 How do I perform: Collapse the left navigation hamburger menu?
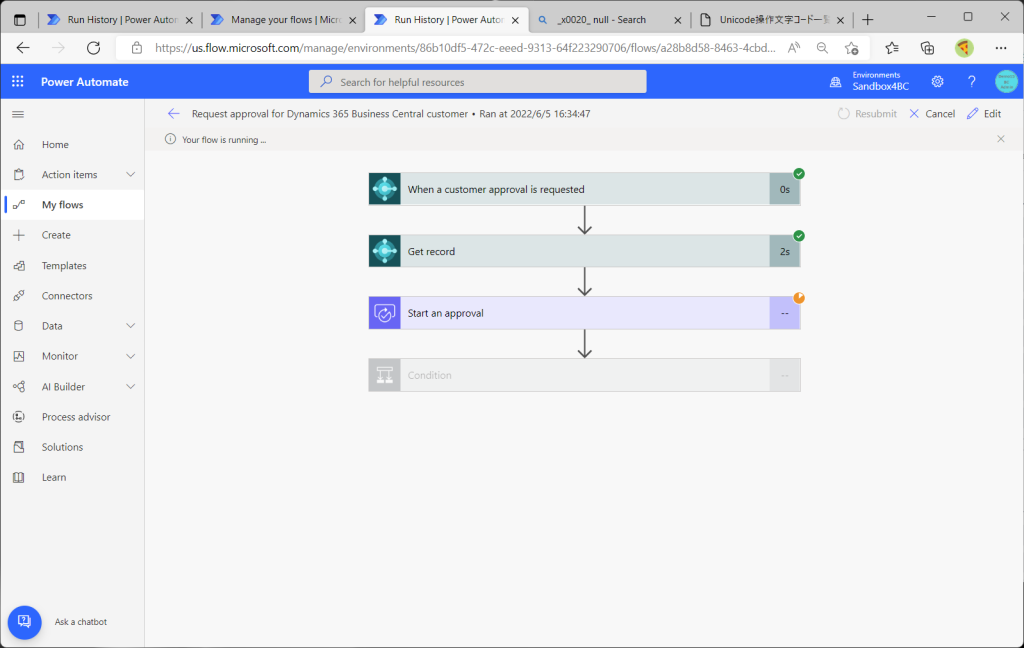[x=18, y=114]
